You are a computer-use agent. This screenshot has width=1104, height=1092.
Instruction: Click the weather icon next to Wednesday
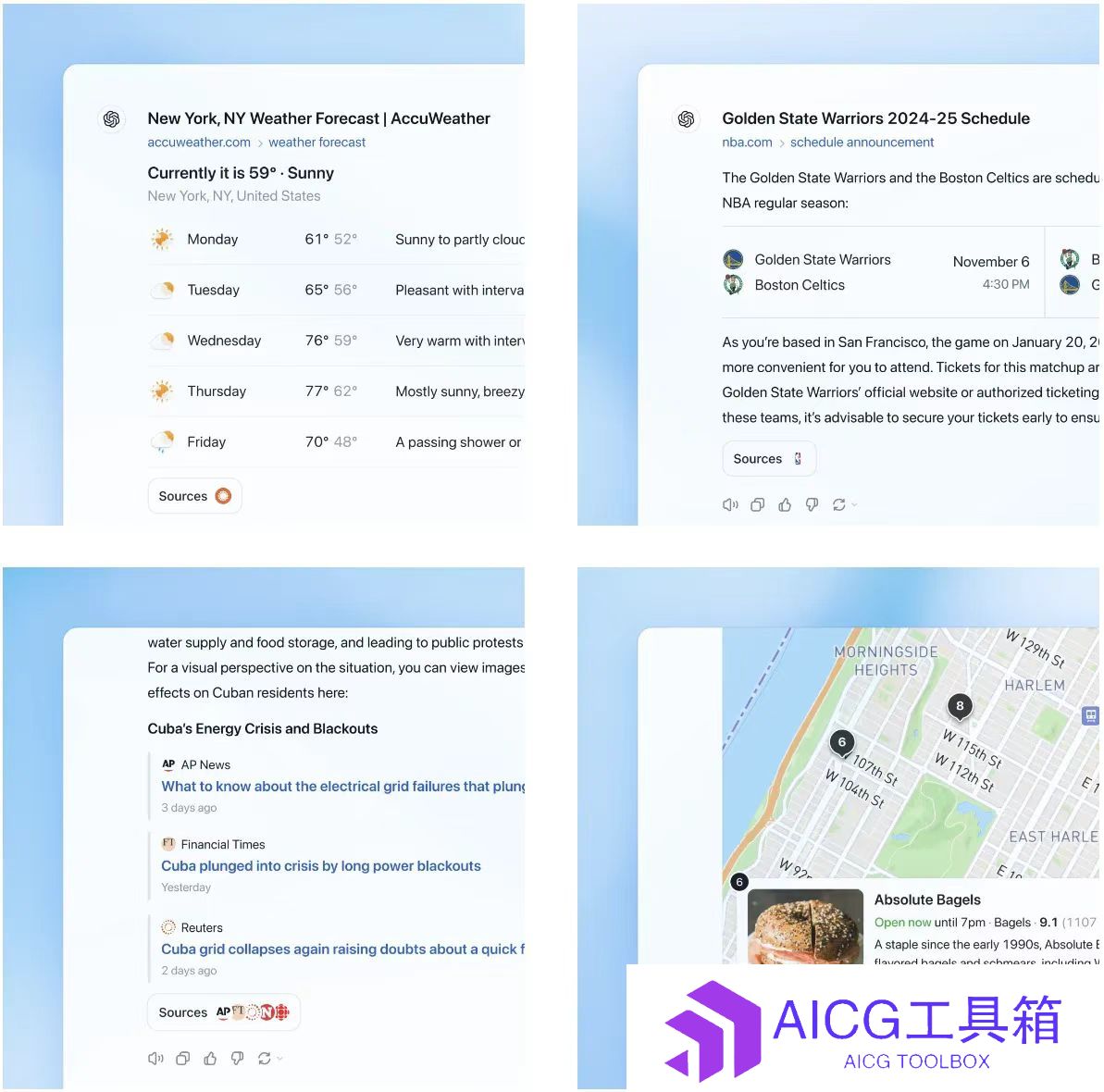click(x=162, y=341)
